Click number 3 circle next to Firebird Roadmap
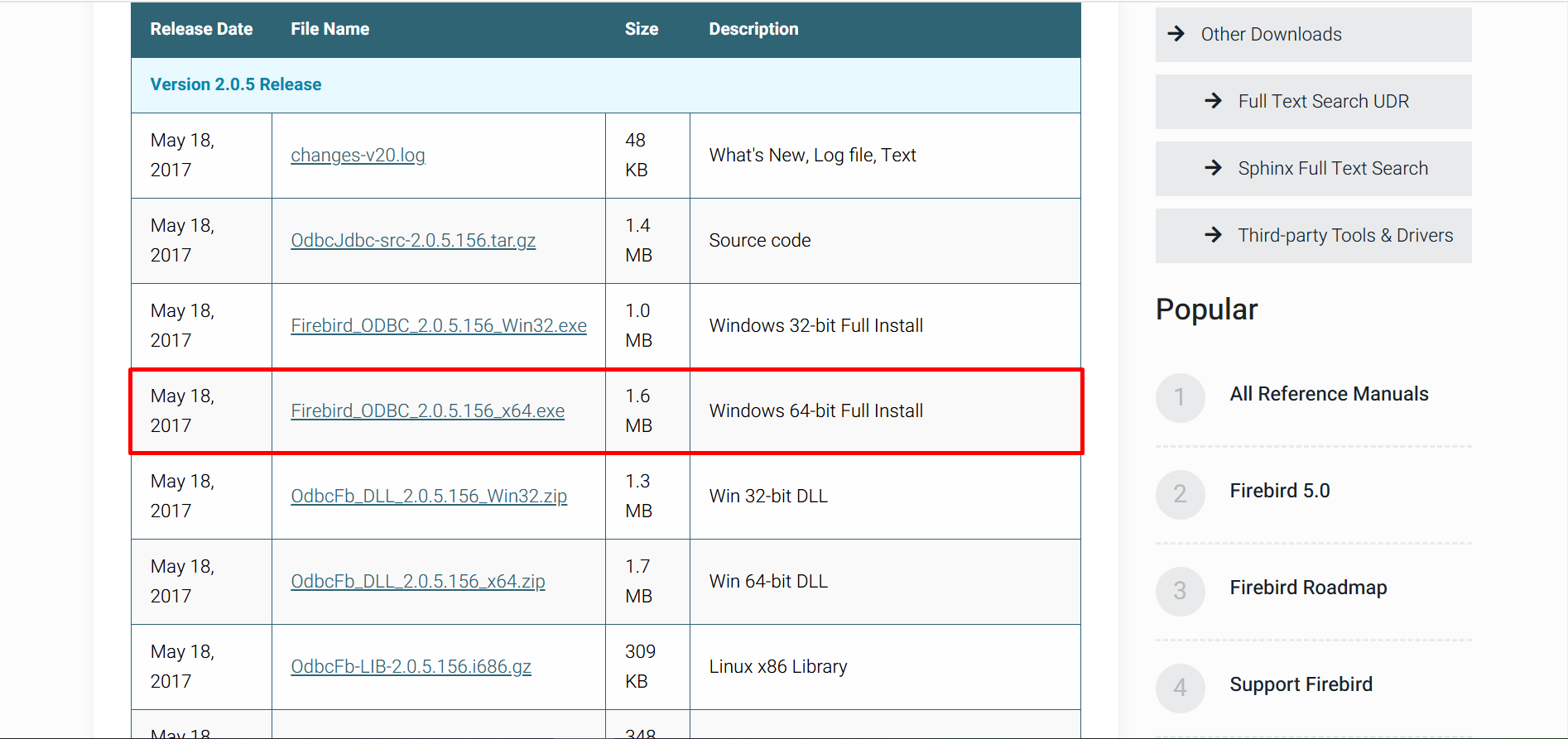The image size is (1568, 739). [1180, 591]
